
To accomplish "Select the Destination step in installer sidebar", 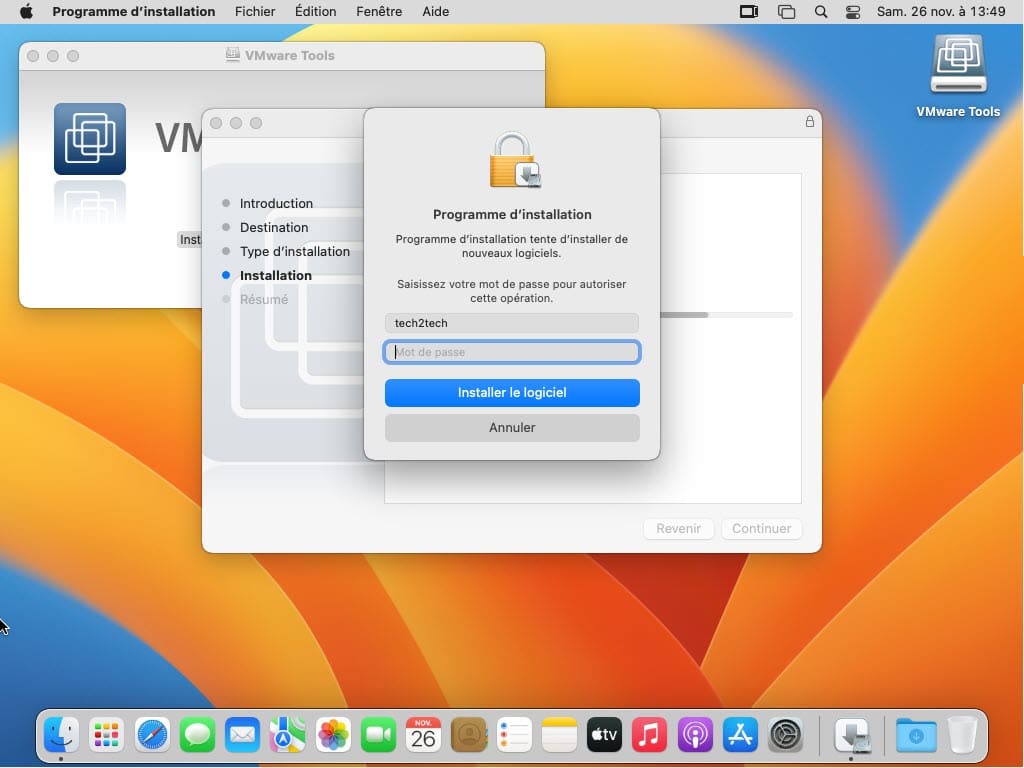I will (x=274, y=227).
